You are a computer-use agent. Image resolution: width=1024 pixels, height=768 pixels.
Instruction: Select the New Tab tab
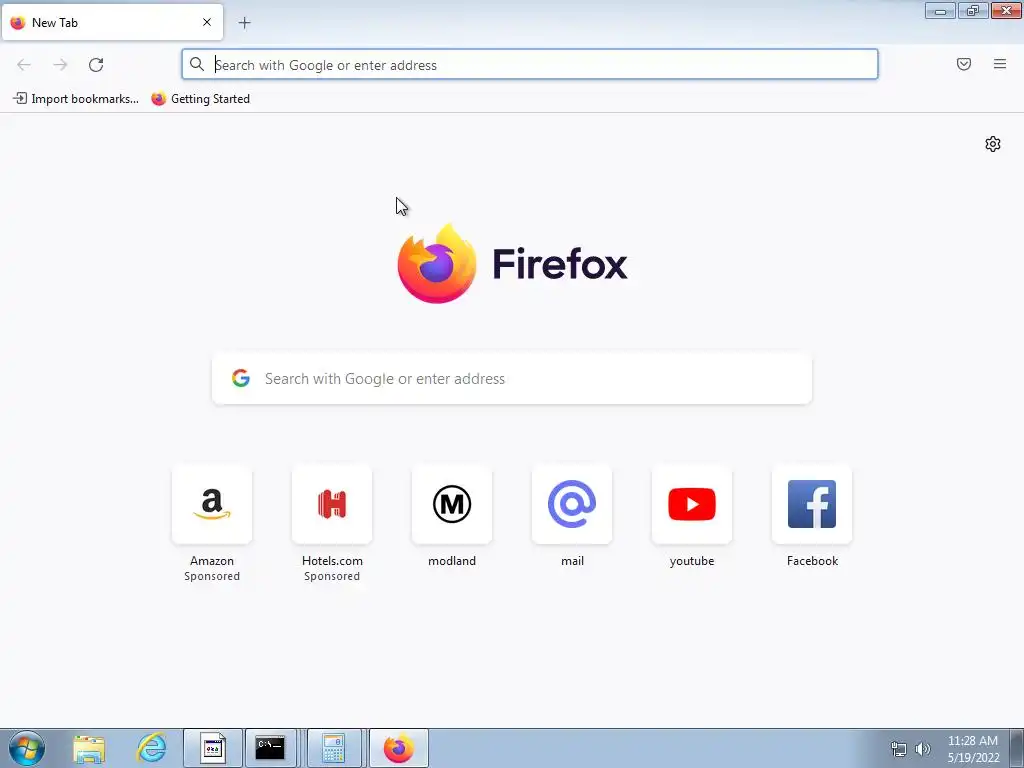pos(112,22)
